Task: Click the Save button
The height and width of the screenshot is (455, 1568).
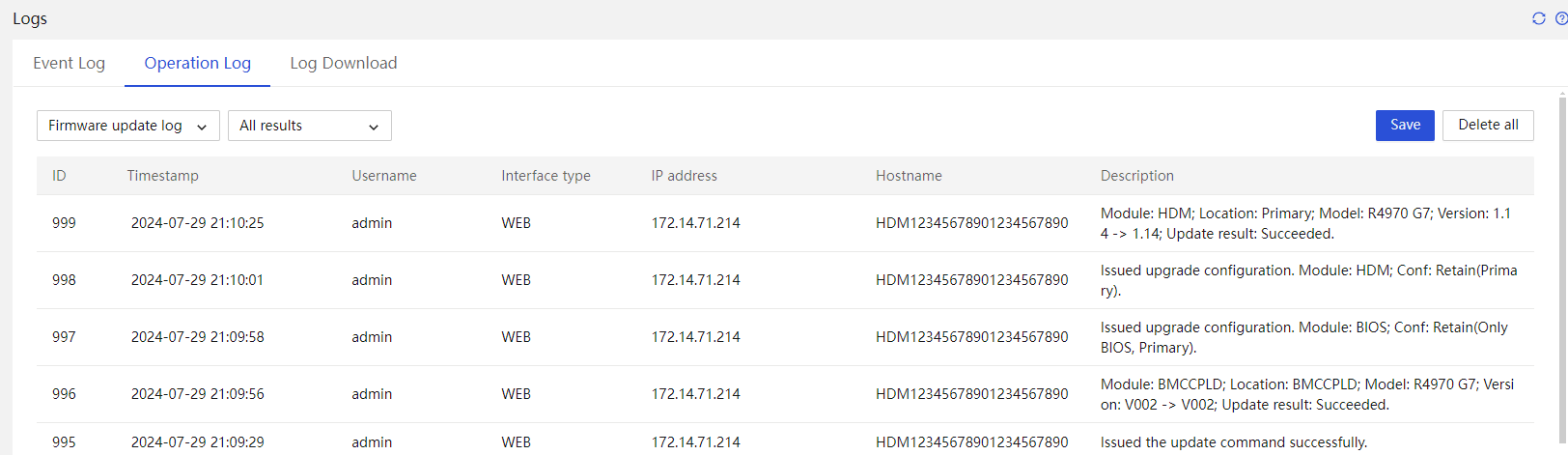Action: 1405,125
